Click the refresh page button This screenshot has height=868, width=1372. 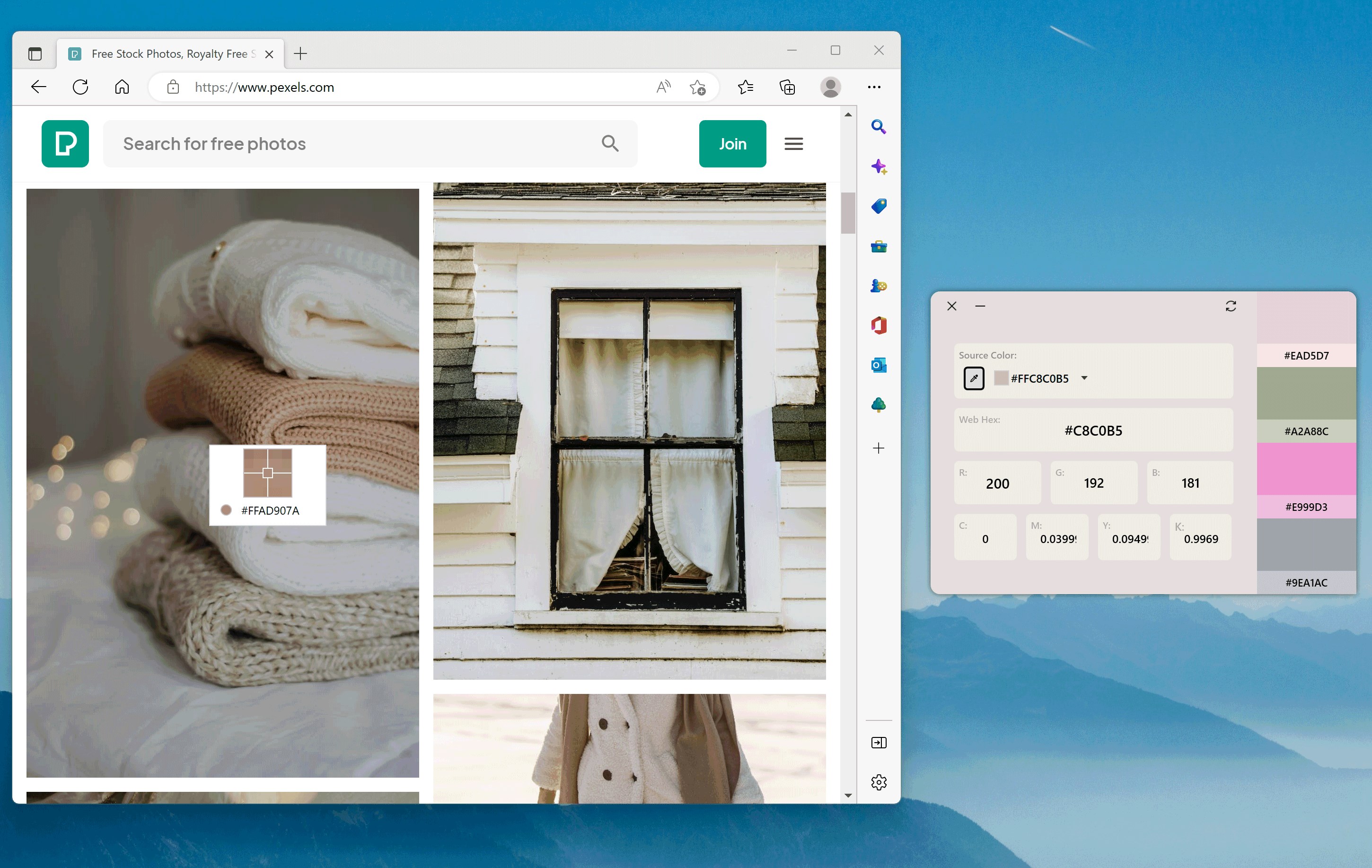(80, 87)
